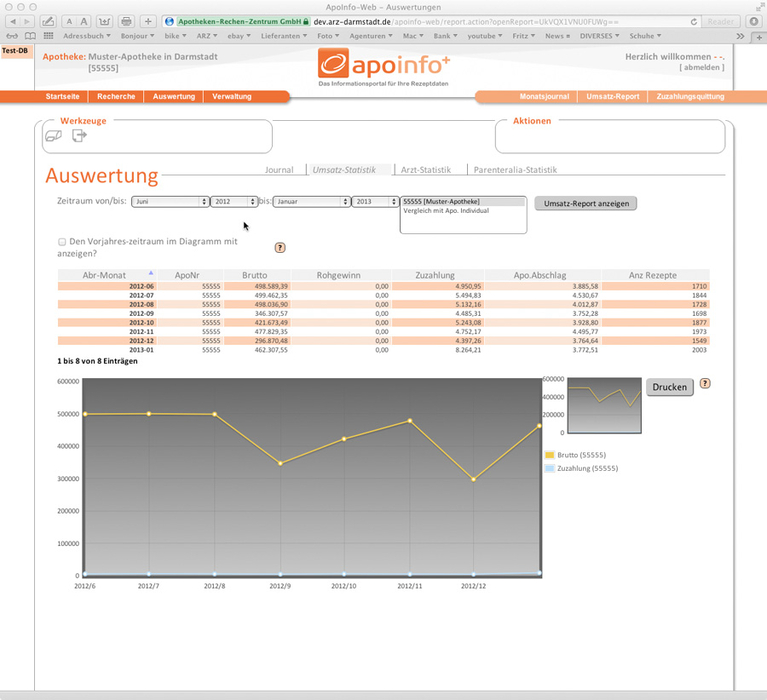The width and height of the screenshot is (767, 700).
Task: Click the first Werkzeuge tool icon
Action: [x=53, y=136]
